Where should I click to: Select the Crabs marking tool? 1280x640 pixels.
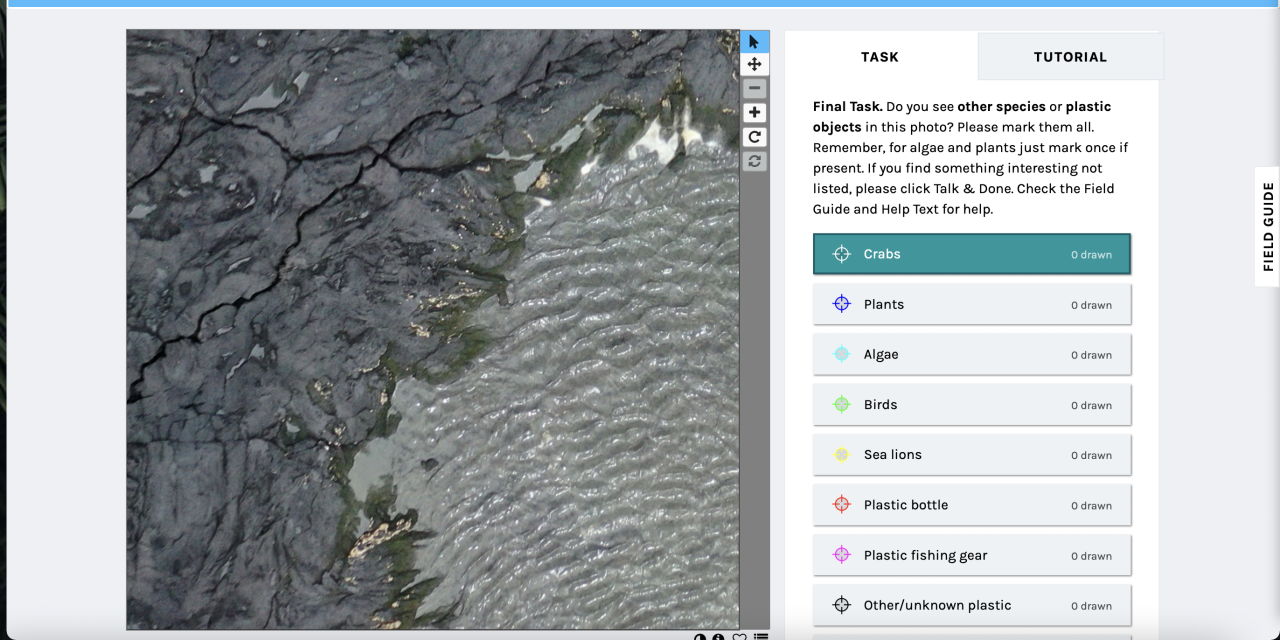(x=972, y=254)
